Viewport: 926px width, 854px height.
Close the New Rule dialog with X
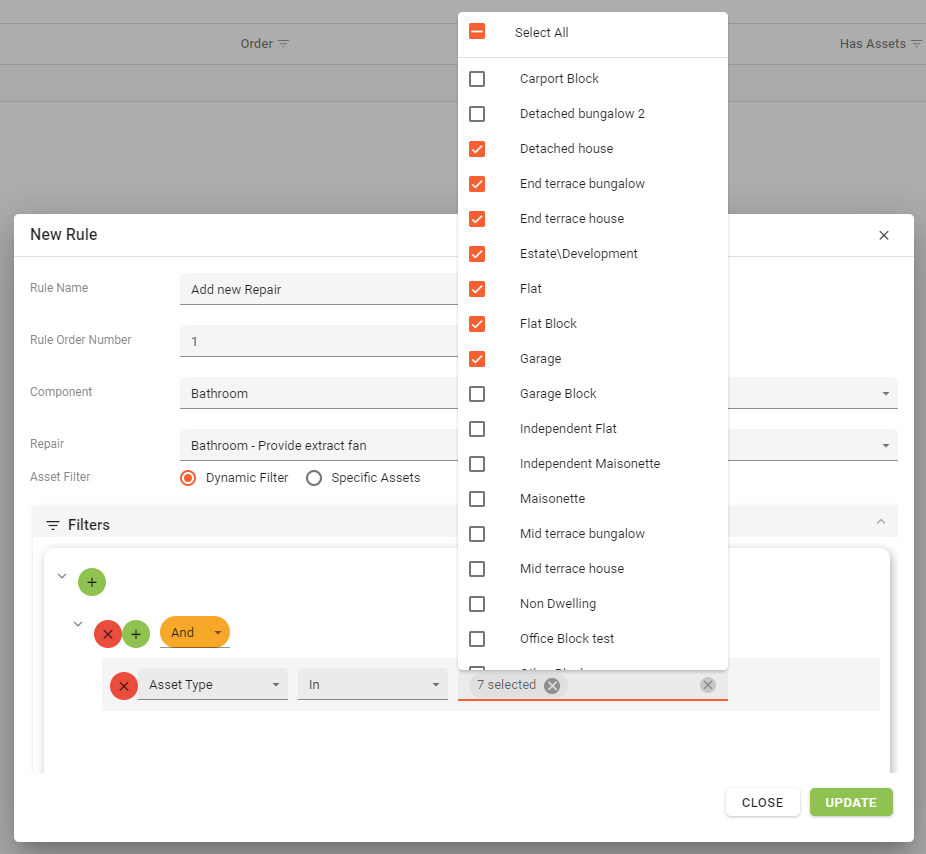[x=883, y=236]
